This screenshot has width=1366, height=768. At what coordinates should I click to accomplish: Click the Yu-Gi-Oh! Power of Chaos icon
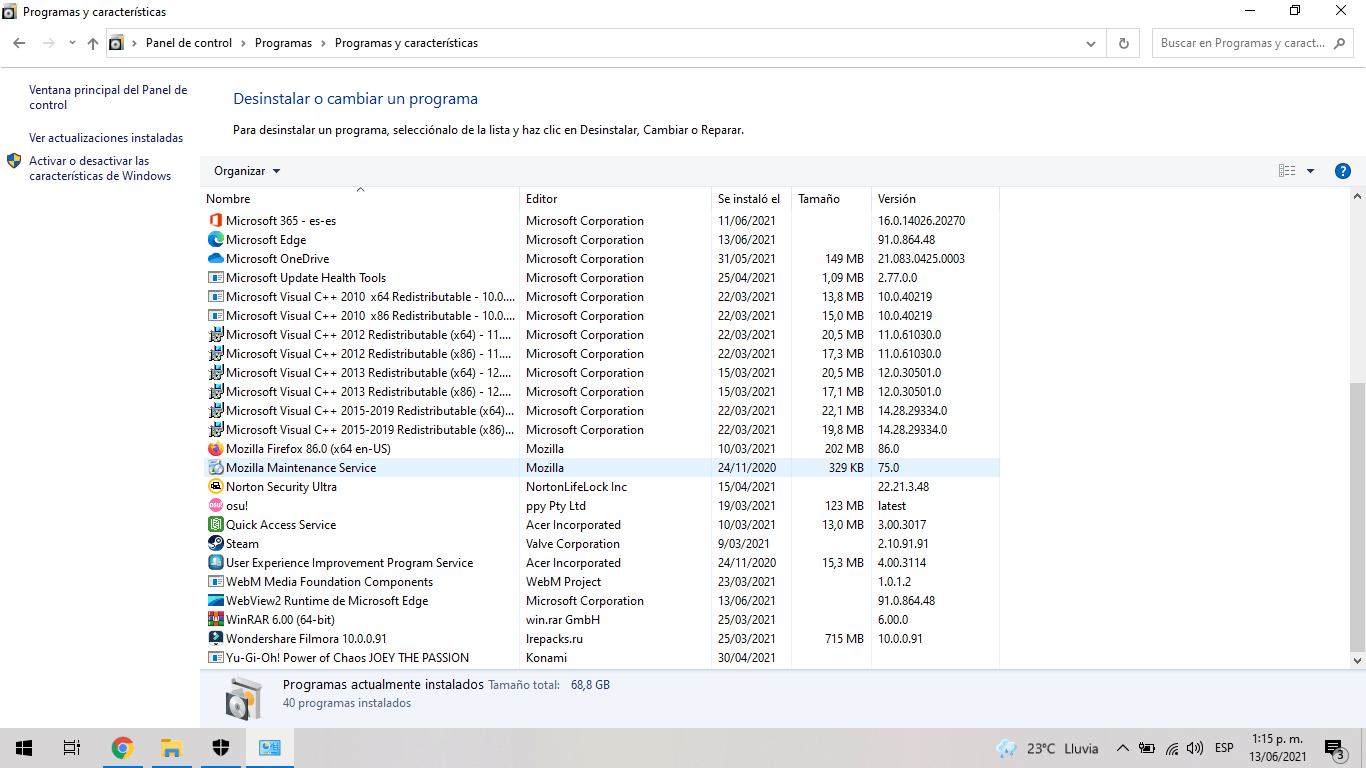[215, 658]
